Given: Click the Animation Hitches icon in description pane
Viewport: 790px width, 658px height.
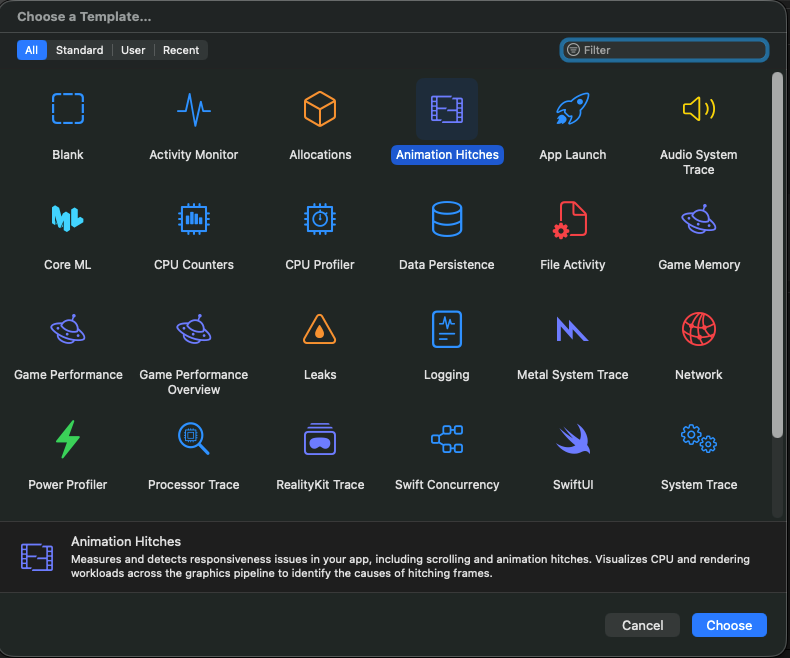Looking at the screenshot, I should click(x=37, y=557).
